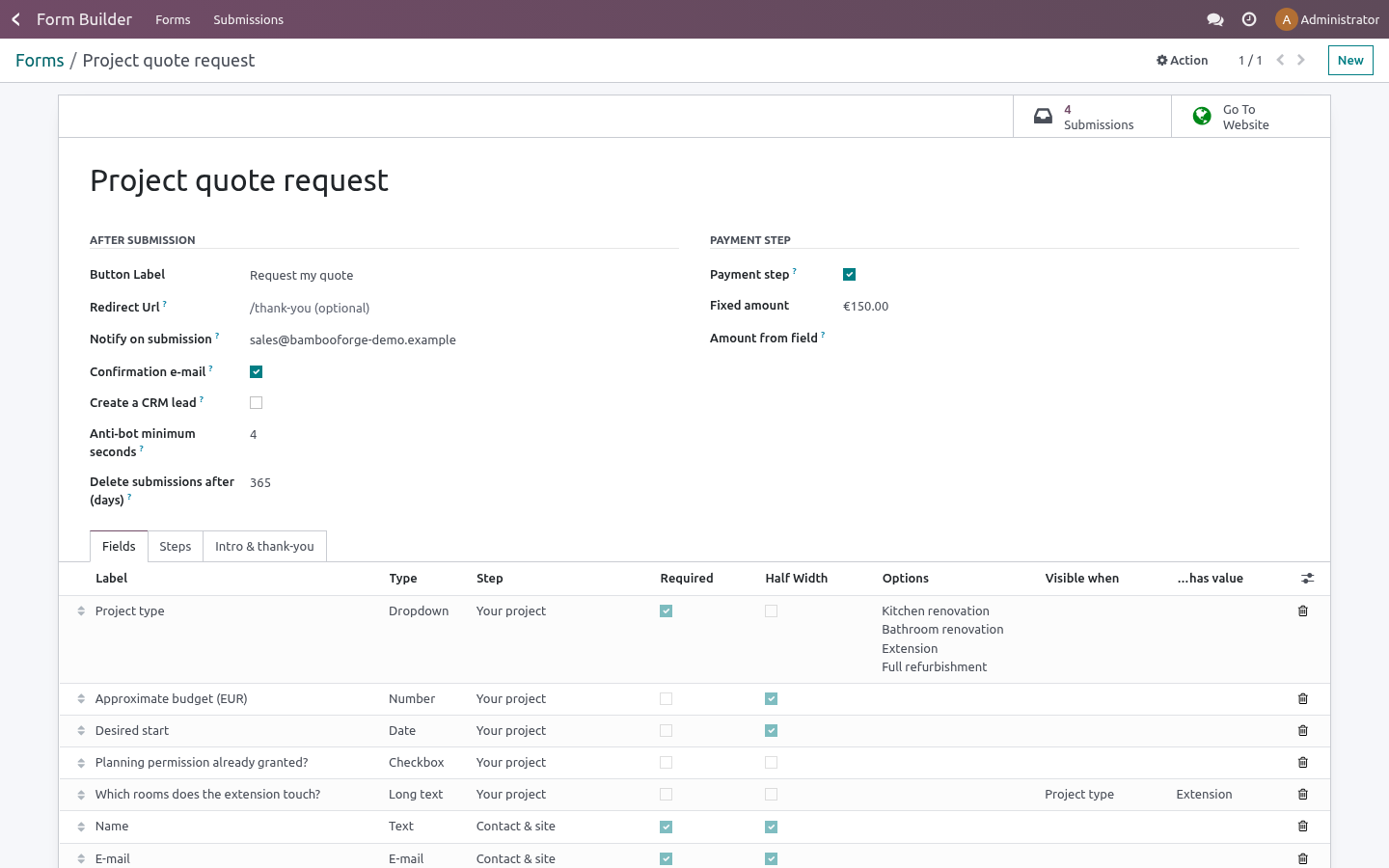1389x868 pixels.
Task: Navigate to Forms breadcrumb link
Action: pos(40,60)
